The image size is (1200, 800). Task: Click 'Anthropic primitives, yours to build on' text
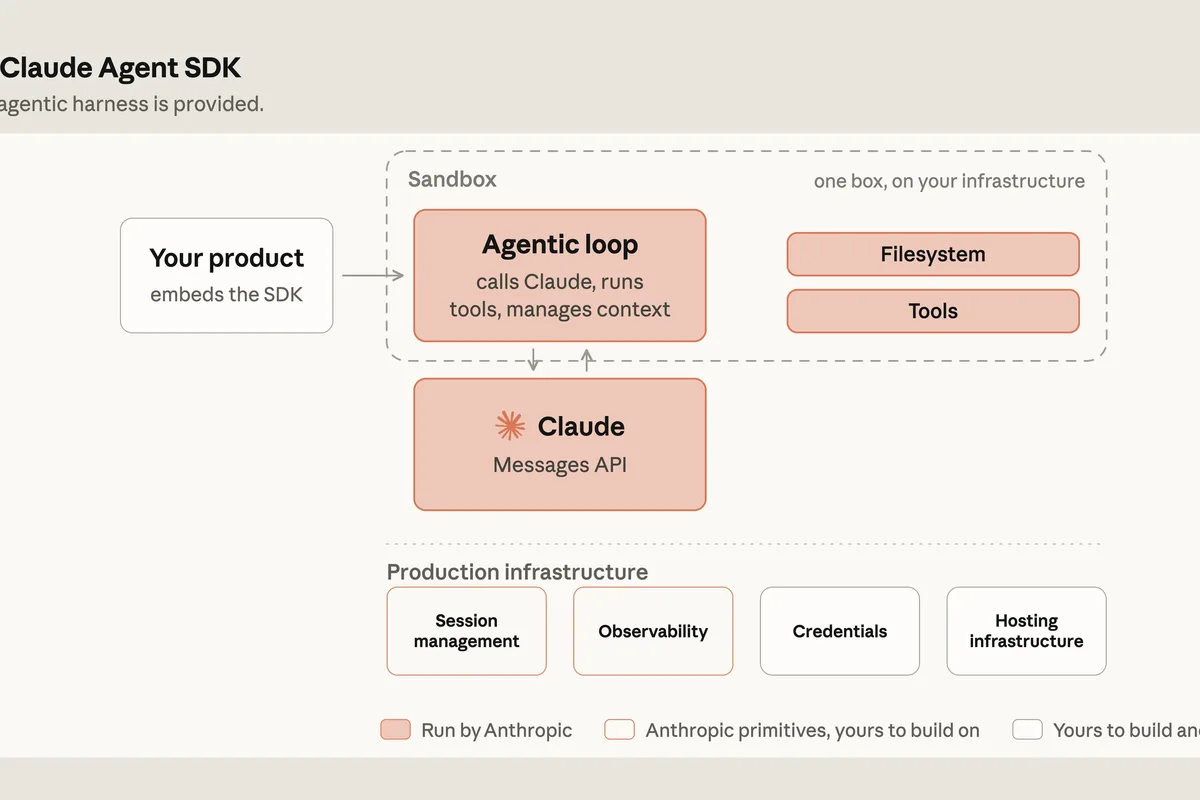[x=813, y=730]
